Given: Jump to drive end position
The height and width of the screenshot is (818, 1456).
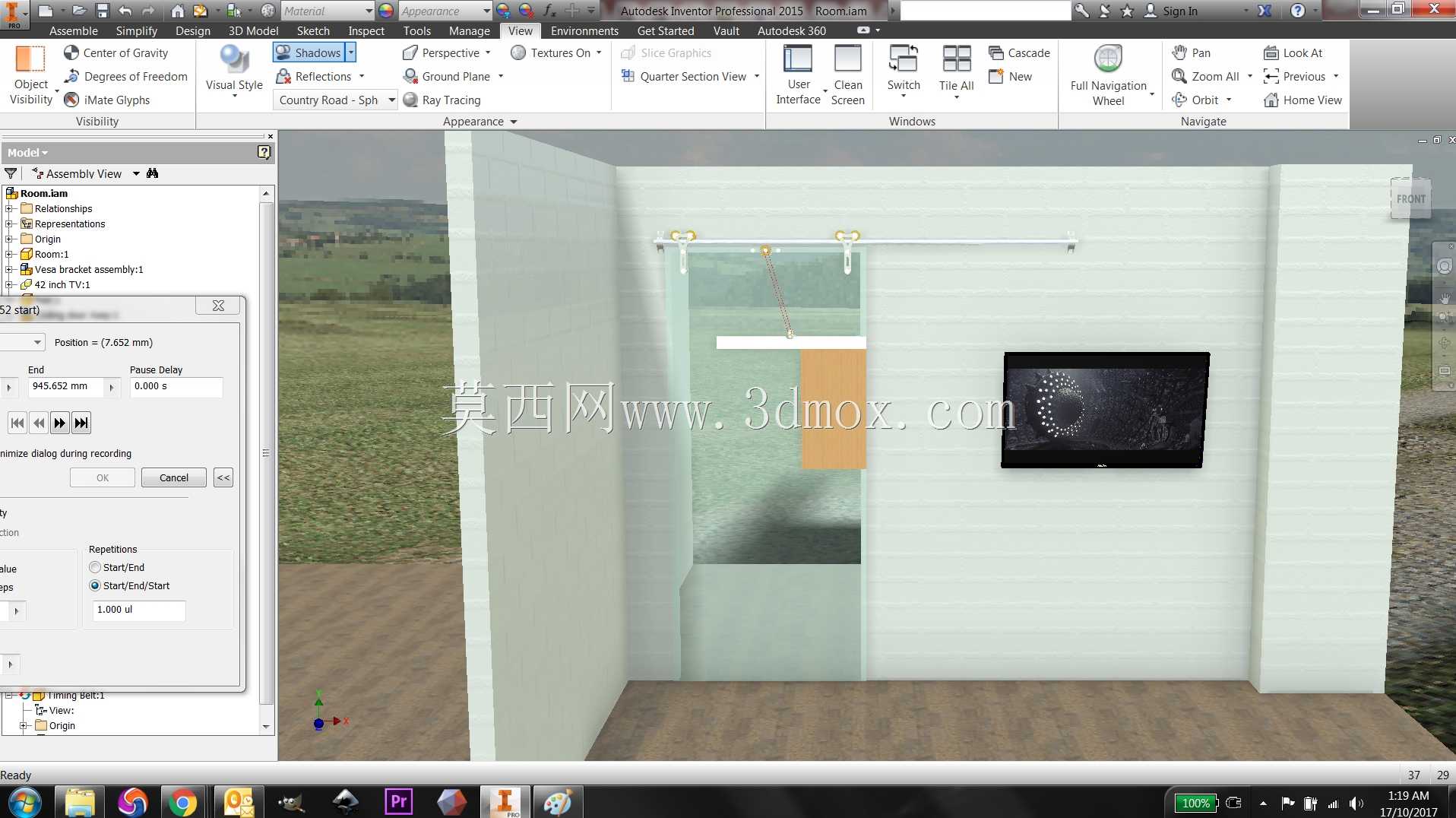Looking at the screenshot, I should click(x=81, y=423).
